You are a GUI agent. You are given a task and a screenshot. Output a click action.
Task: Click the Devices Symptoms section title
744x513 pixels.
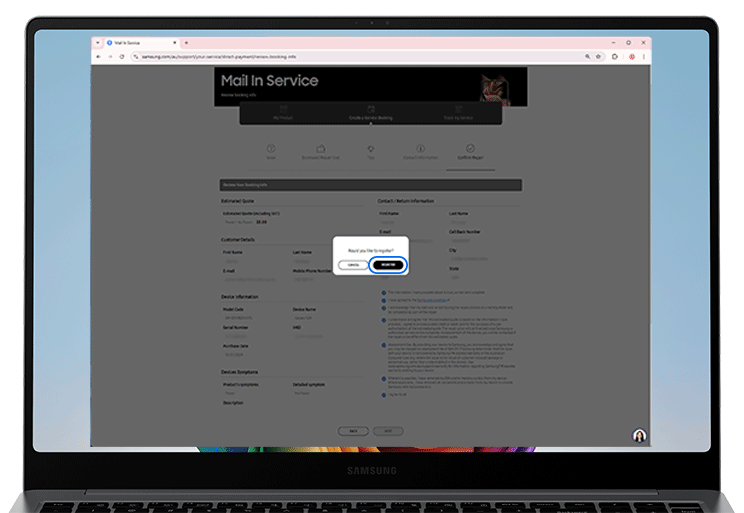(240, 372)
